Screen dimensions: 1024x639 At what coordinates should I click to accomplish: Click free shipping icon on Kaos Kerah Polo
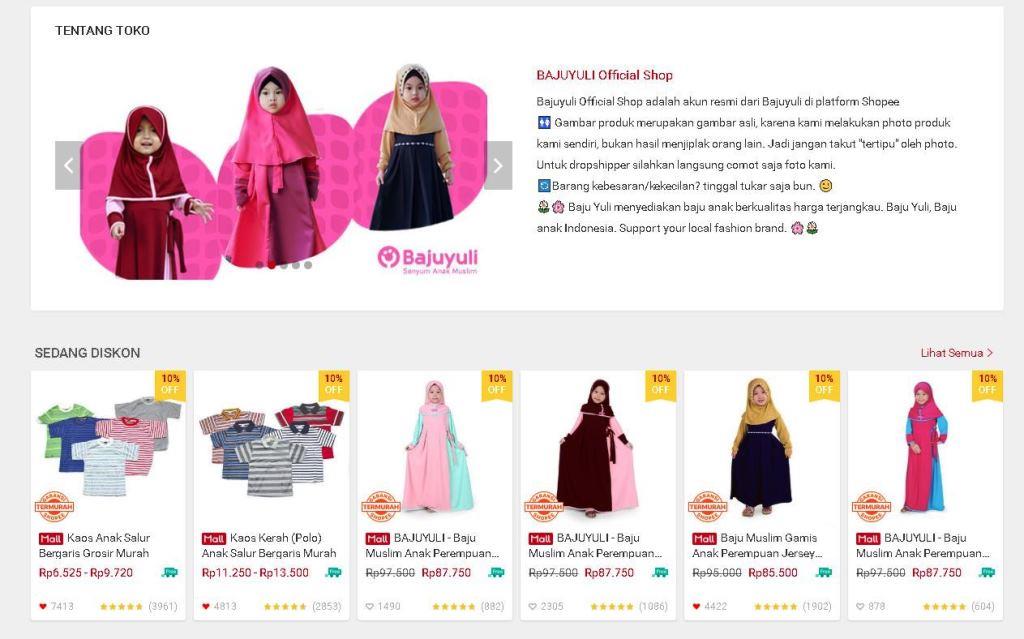333,572
